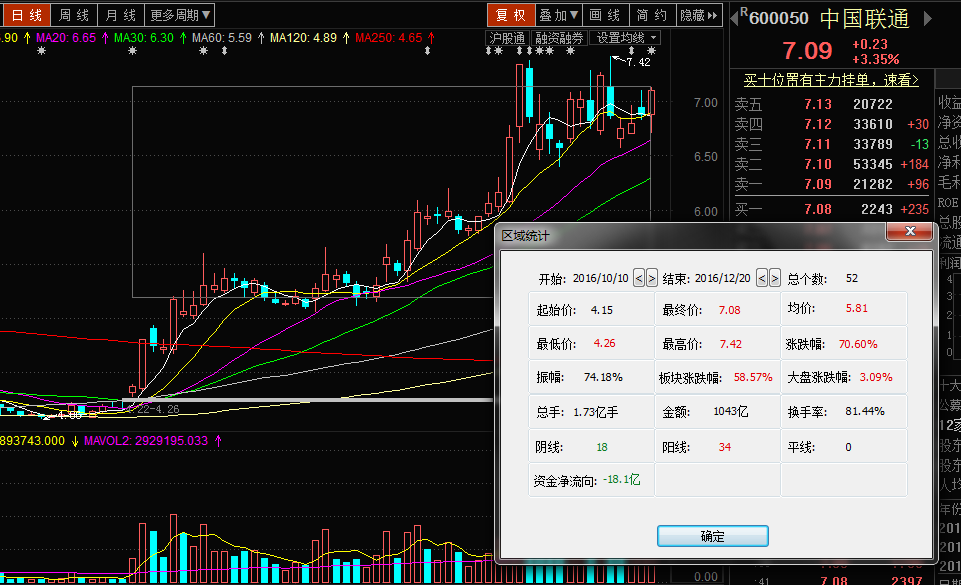Click the 总个数 count value 52
The image size is (961, 585).
[x=852, y=278]
